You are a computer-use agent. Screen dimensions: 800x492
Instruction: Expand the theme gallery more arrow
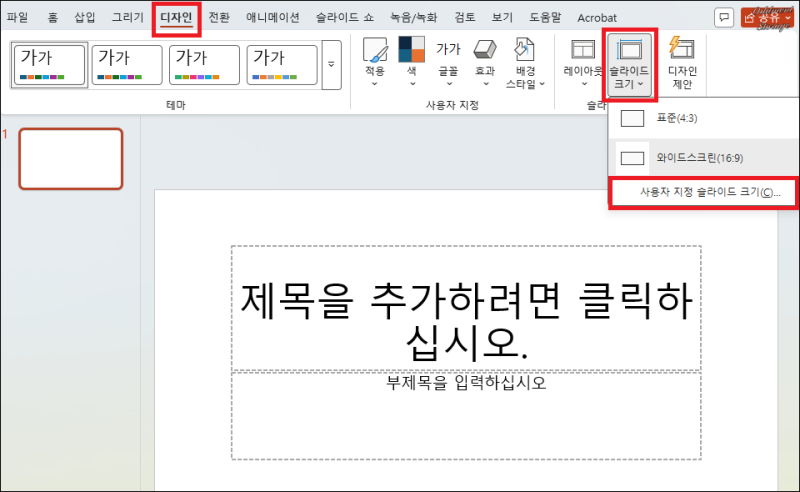[332, 65]
